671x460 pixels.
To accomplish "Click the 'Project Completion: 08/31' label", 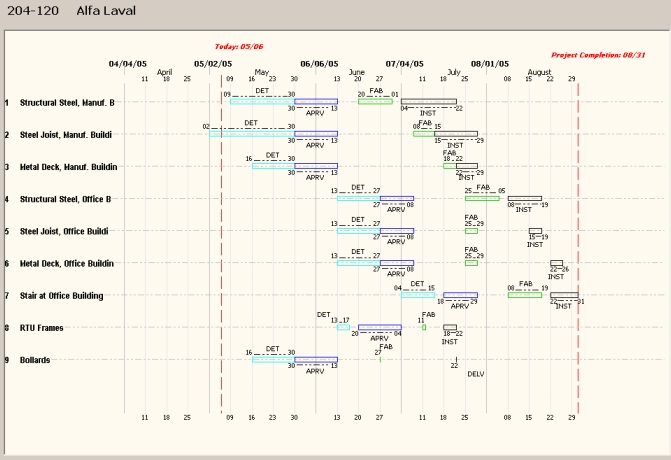I will point(614,54).
